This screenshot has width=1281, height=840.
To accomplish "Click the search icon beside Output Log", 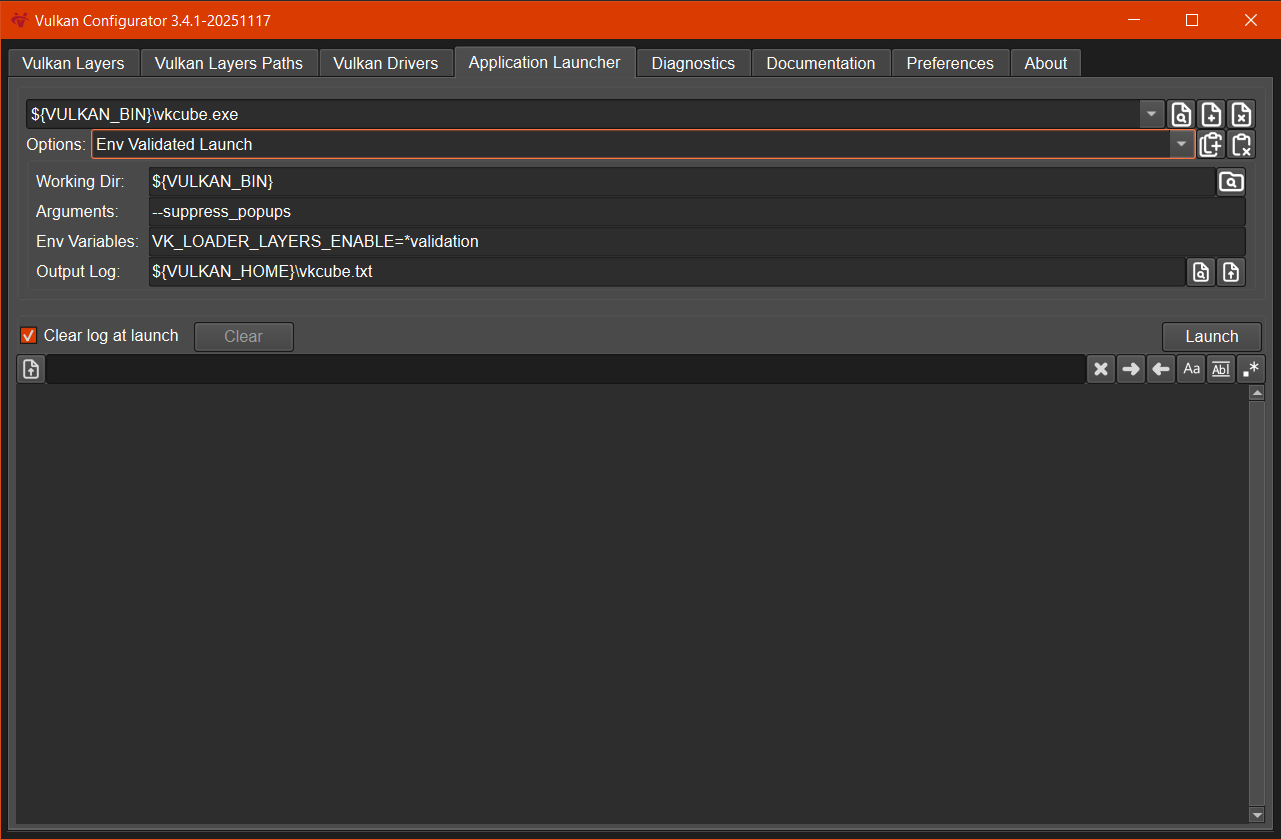I will (1201, 271).
